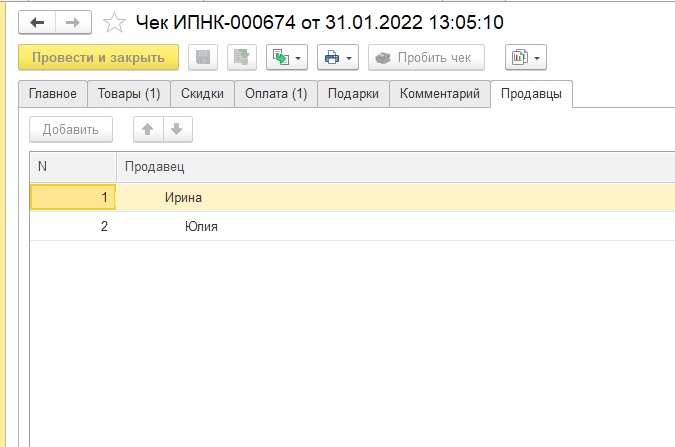Open the Товары (1) tab
675x447 pixels.
(x=129, y=94)
